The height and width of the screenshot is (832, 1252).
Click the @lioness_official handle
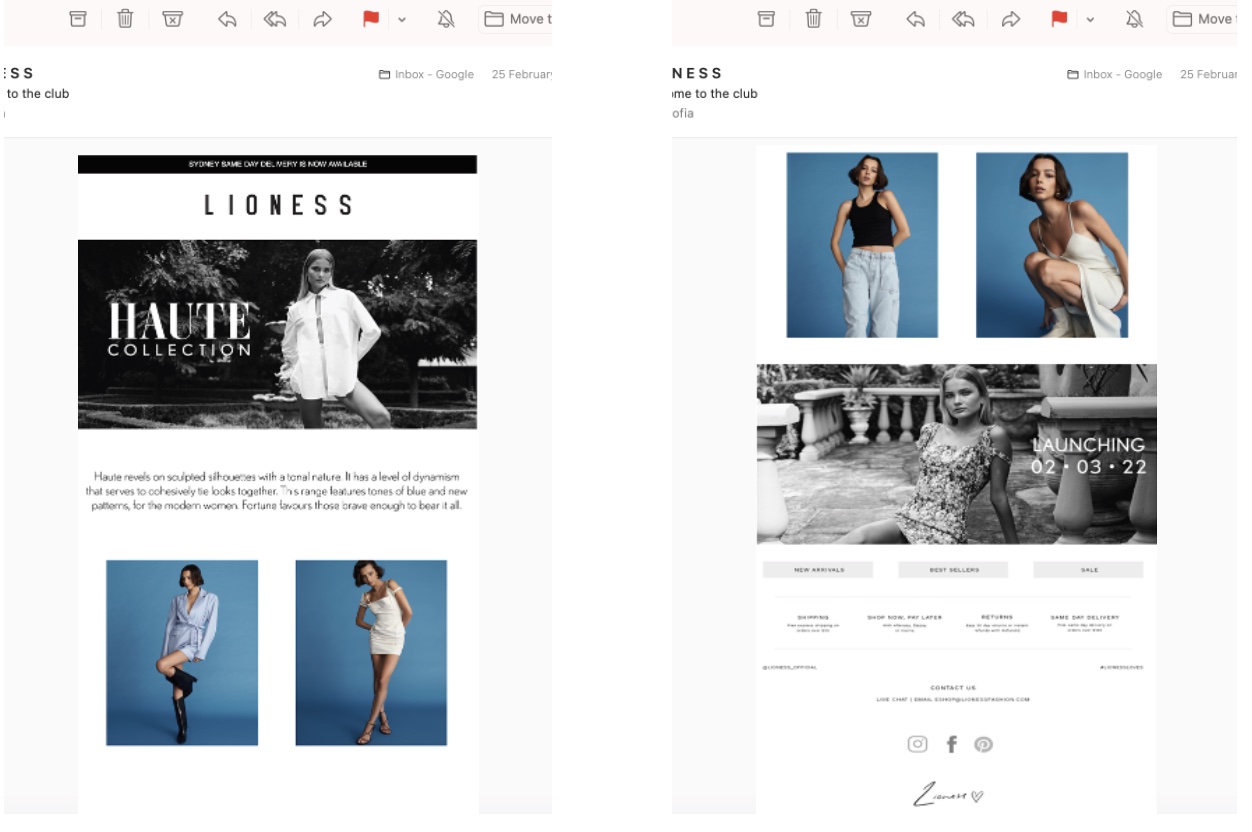790,667
